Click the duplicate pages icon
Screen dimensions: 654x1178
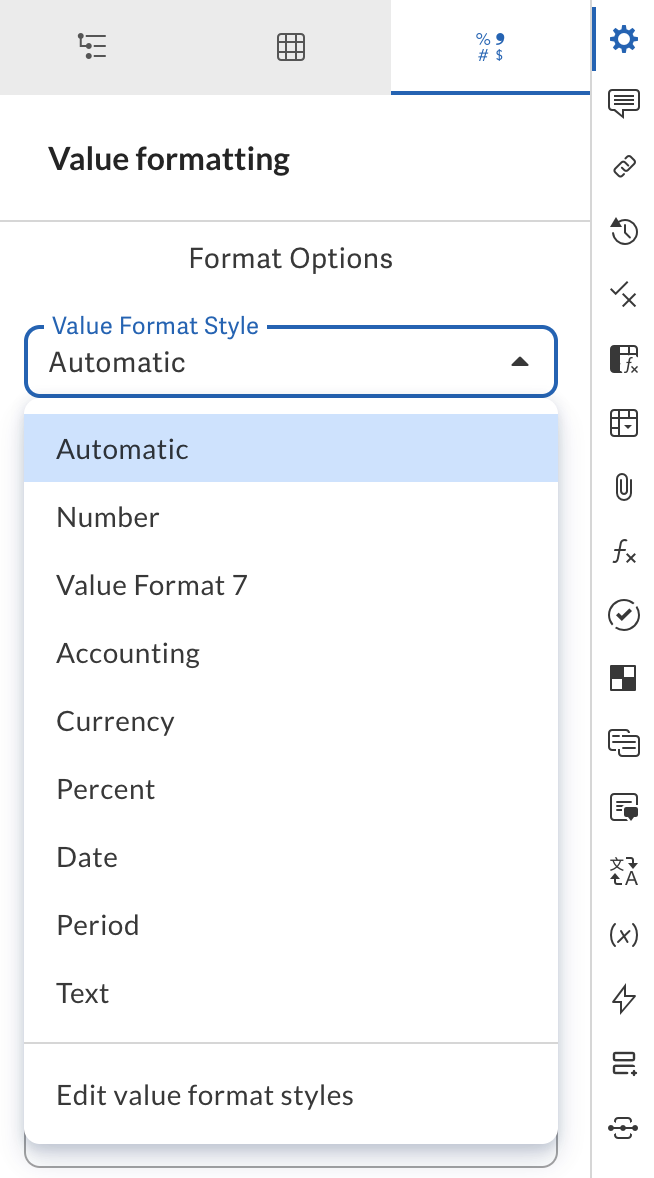[x=623, y=743]
